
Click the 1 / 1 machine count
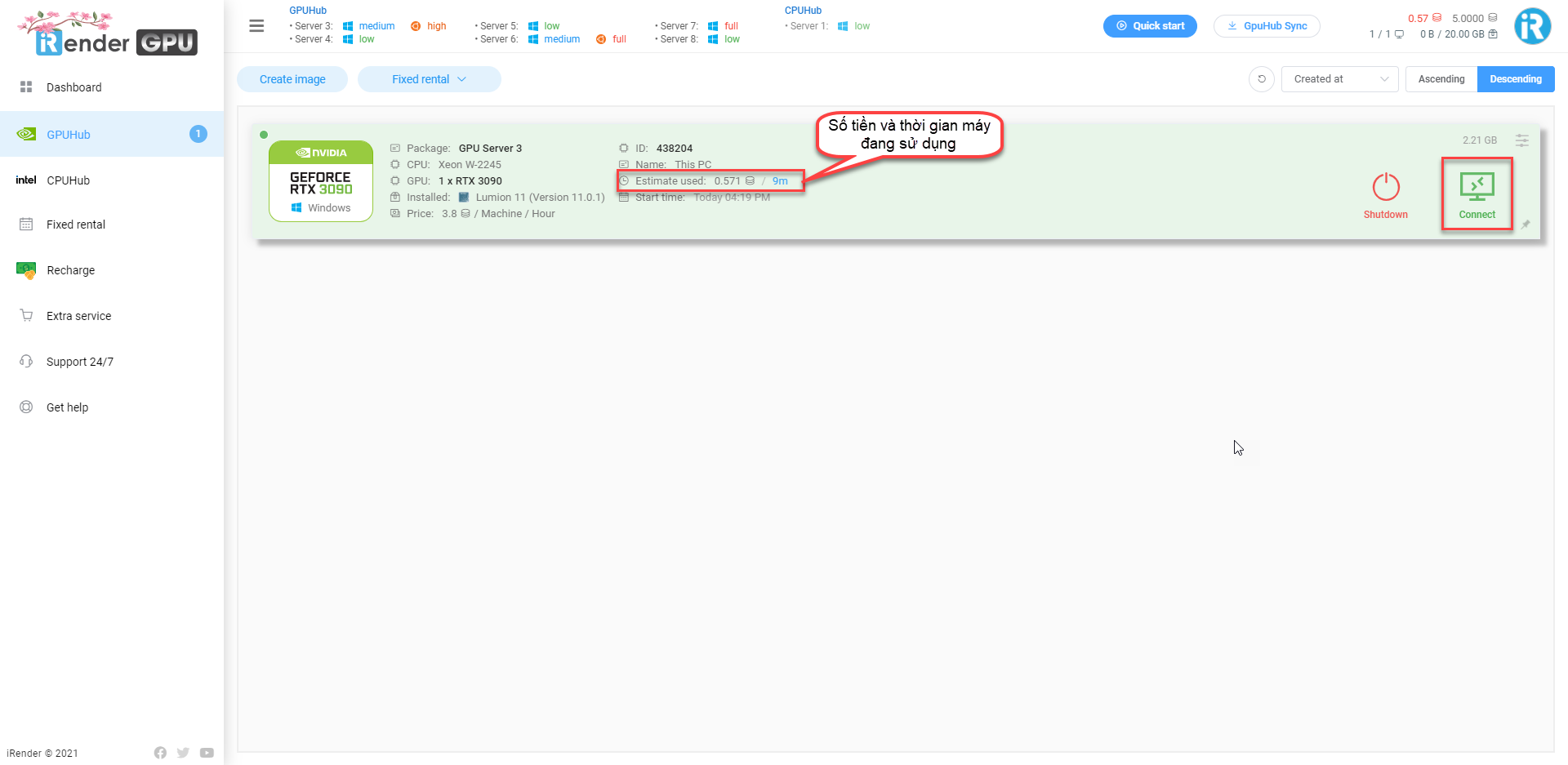click(1386, 34)
